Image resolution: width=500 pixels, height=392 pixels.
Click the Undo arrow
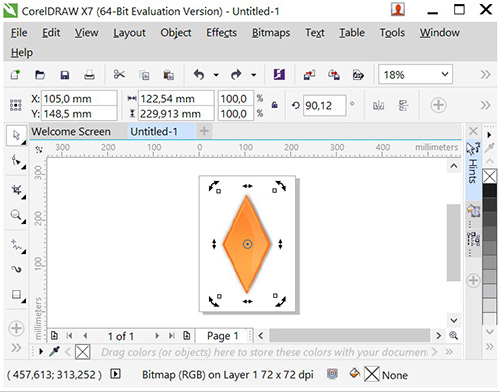pos(199,74)
